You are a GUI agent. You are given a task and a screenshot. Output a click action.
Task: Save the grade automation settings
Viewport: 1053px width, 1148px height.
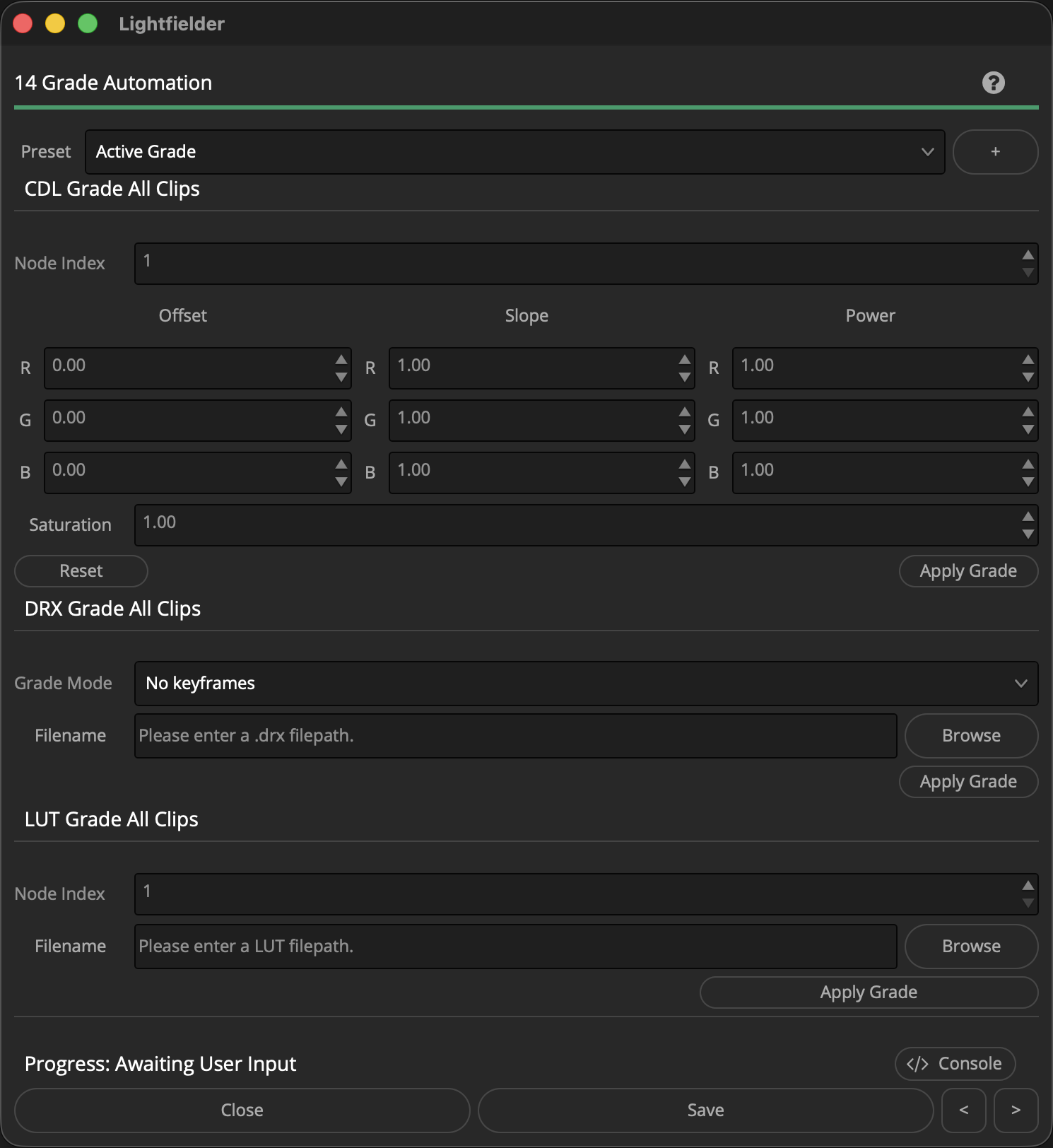[705, 1111]
